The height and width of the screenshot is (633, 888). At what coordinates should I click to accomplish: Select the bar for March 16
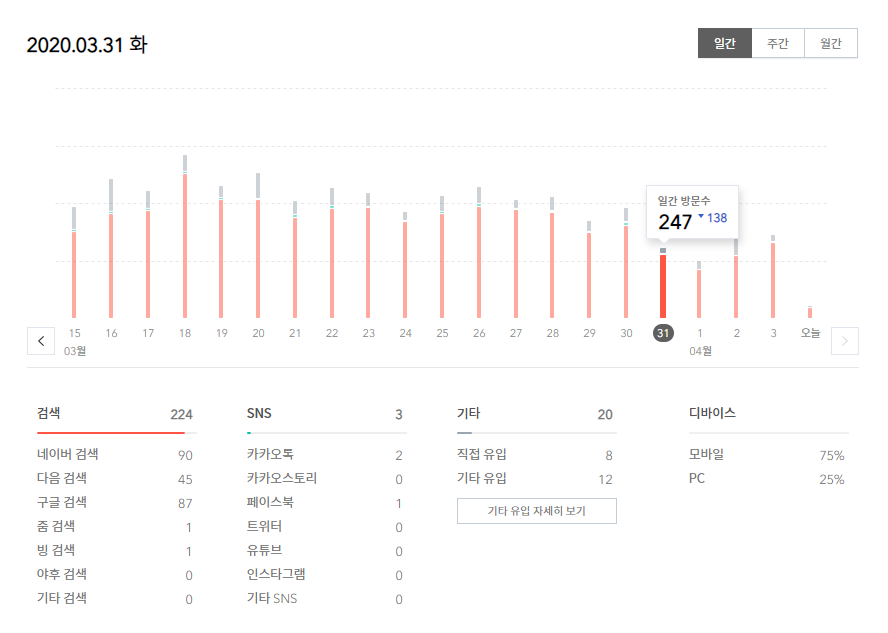pyautogui.click(x=111, y=249)
